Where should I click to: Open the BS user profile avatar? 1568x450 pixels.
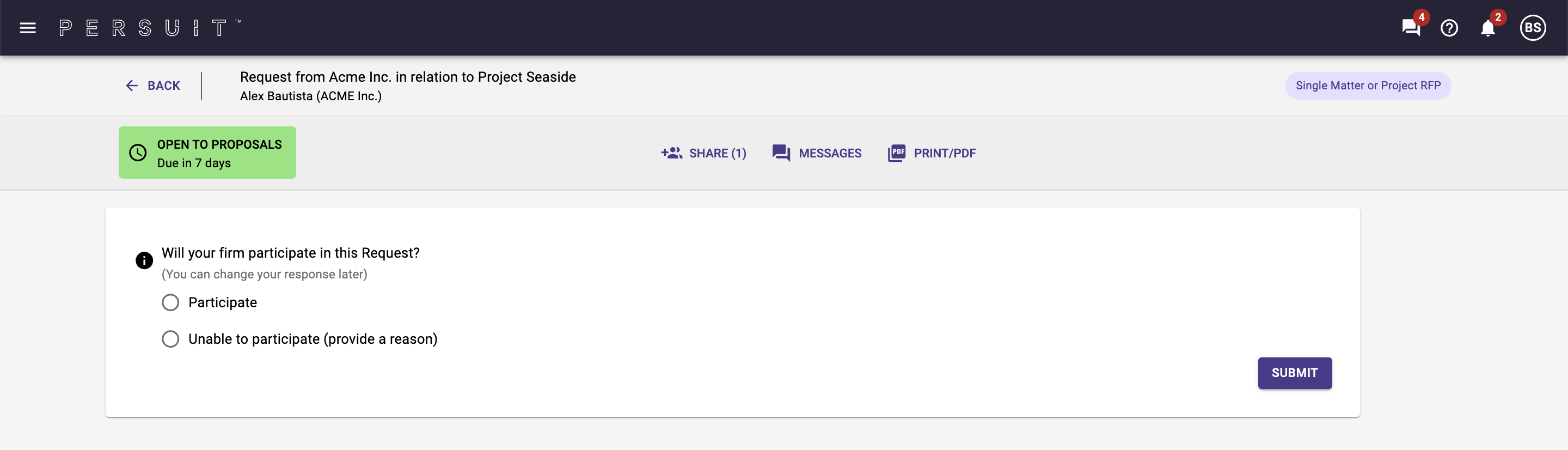coord(1533,28)
